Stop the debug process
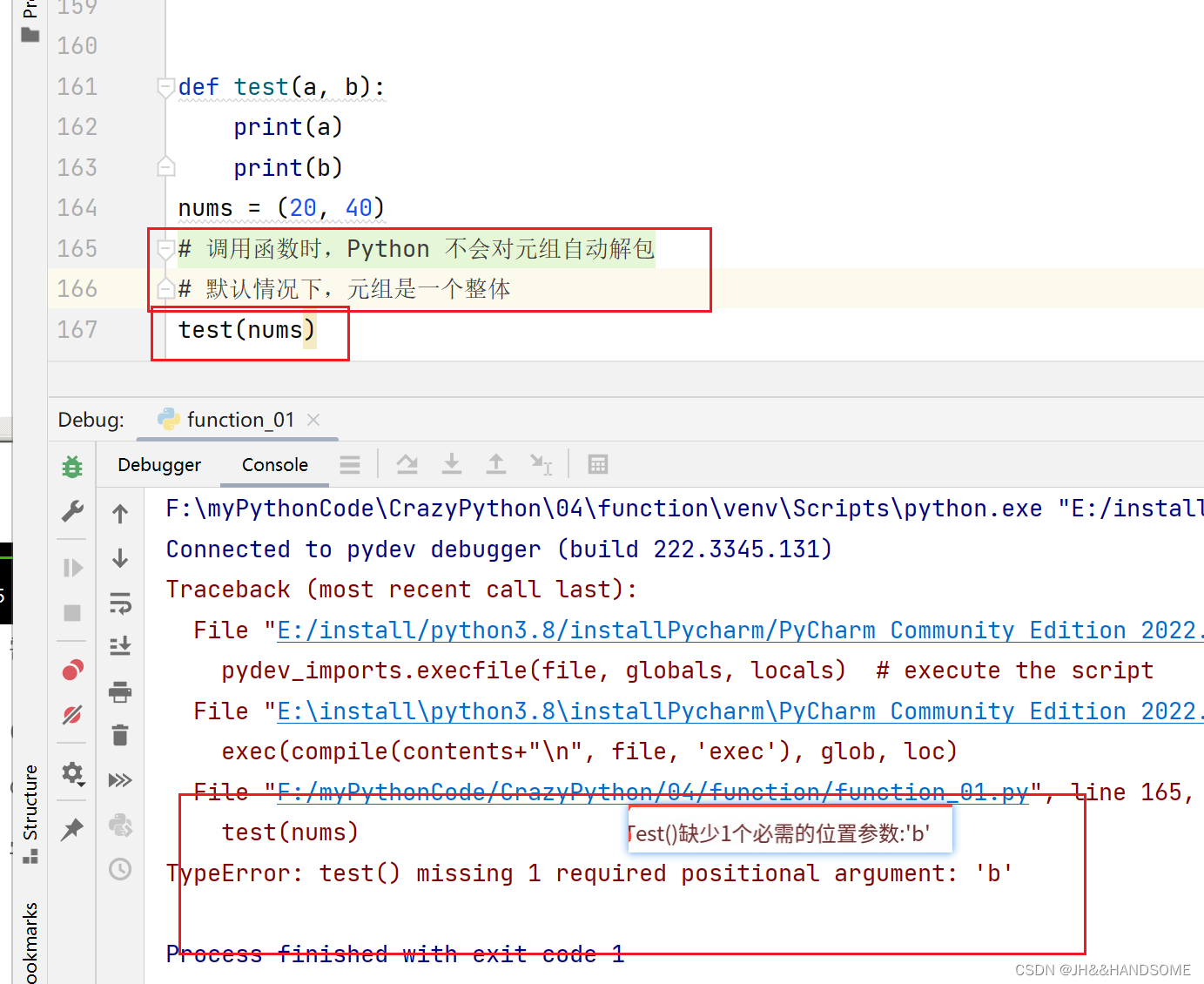Screen dimensions: 1204x984 (72, 613)
